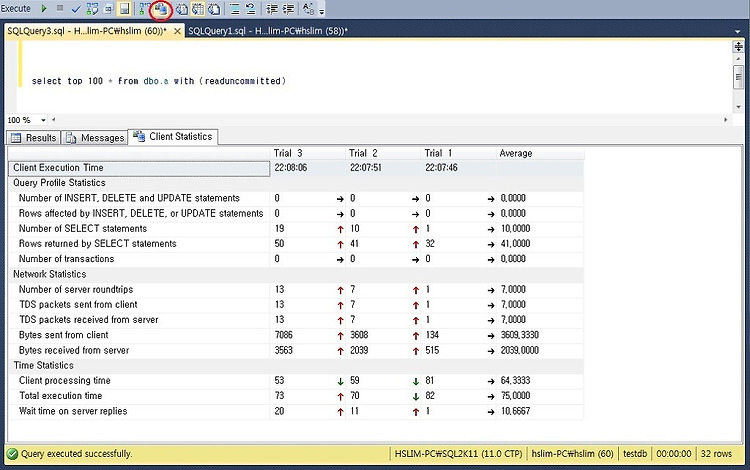Decrease the line indent

[x=272, y=9]
